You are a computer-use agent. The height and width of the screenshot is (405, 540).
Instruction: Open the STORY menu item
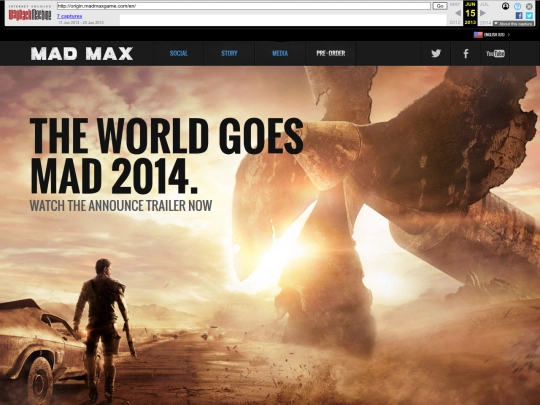coord(229,53)
